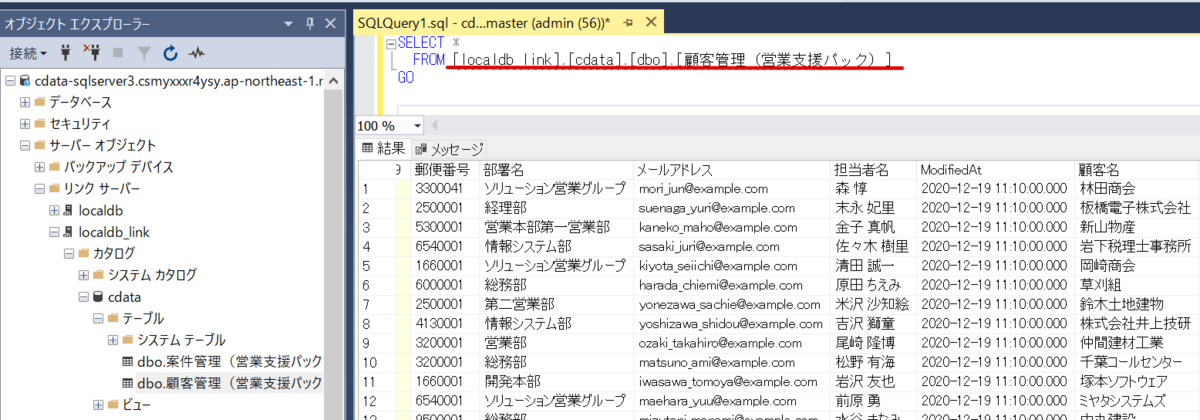
Task: Click folder icon next to バックアップ デバイス
Action: pyautogui.click(x=55, y=167)
